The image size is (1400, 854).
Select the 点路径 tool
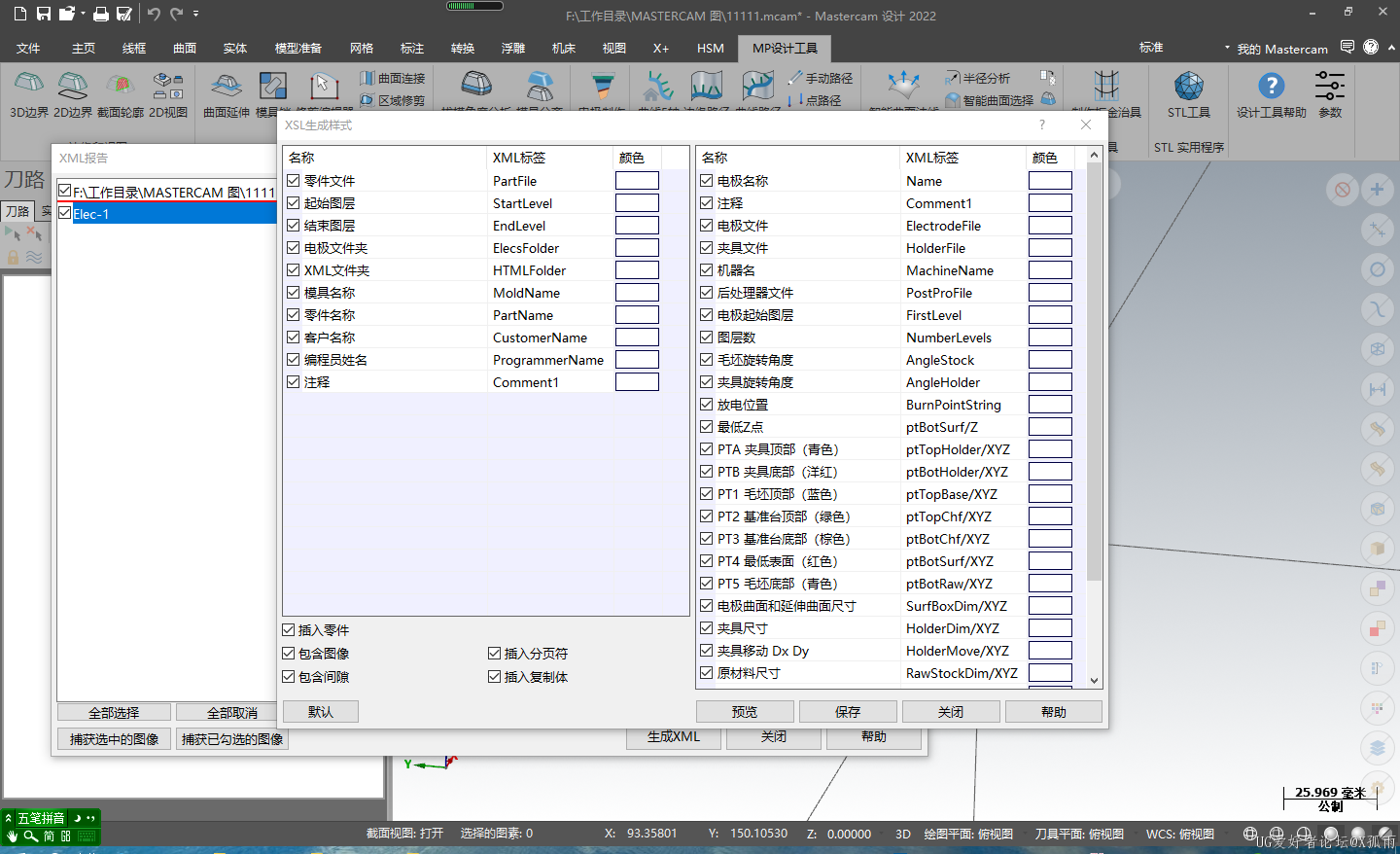tap(815, 100)
